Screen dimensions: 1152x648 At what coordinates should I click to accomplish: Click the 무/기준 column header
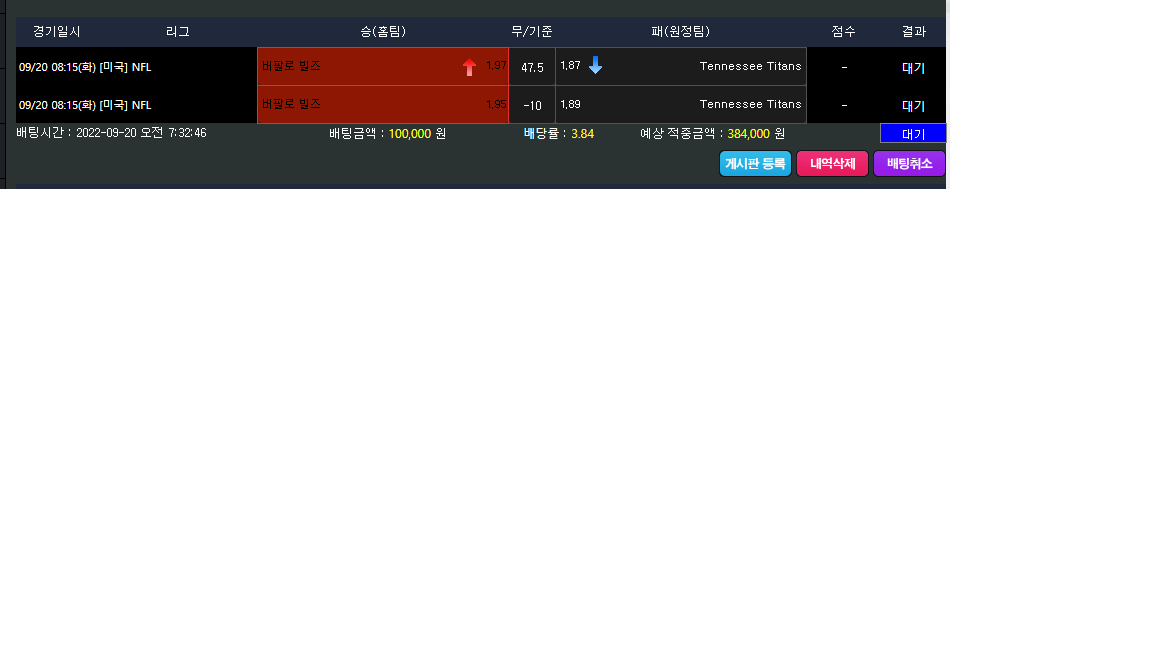tap(532, 32)
